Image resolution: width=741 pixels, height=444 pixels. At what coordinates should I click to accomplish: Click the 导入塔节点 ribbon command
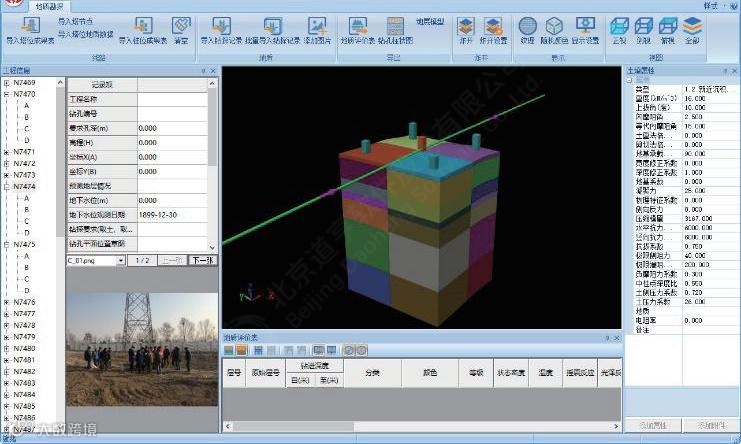tap(76, 21)
